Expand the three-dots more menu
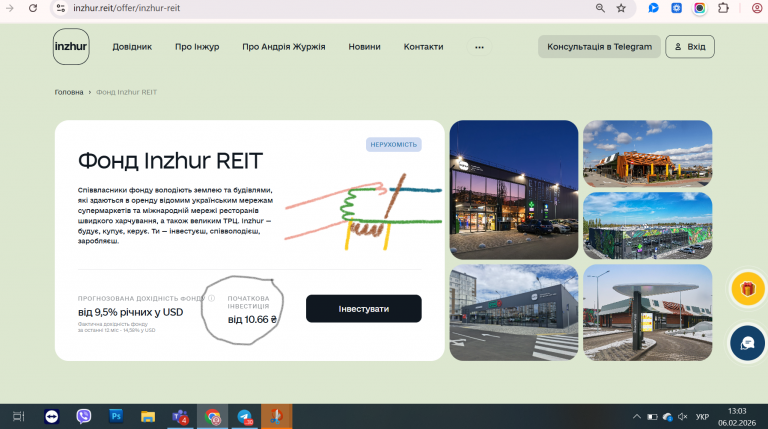 480,48
